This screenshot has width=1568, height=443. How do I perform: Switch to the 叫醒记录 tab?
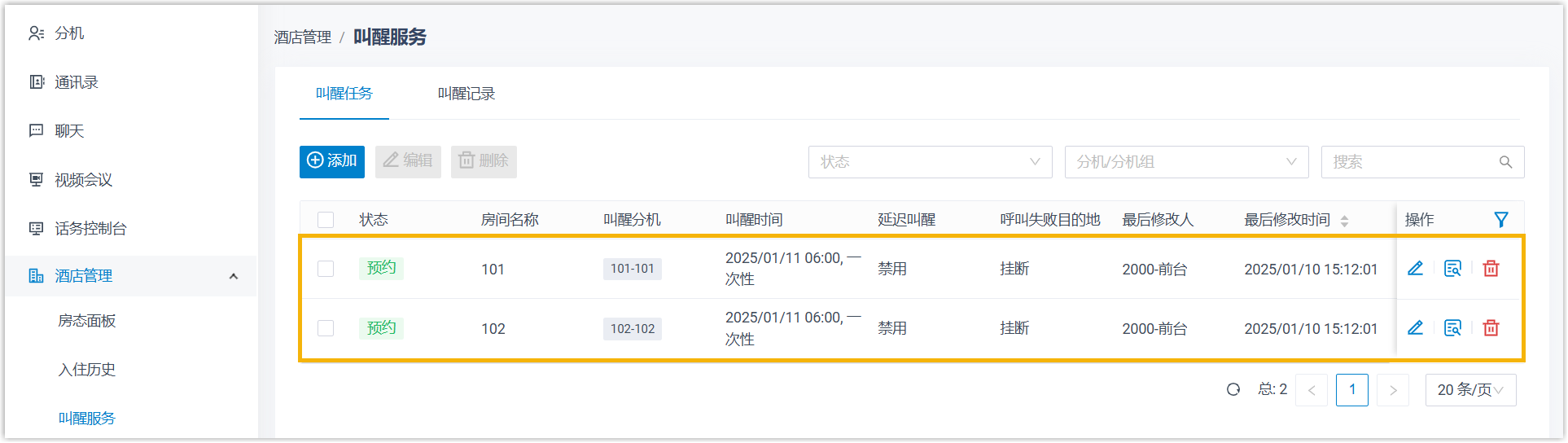(x=466, y=94)
